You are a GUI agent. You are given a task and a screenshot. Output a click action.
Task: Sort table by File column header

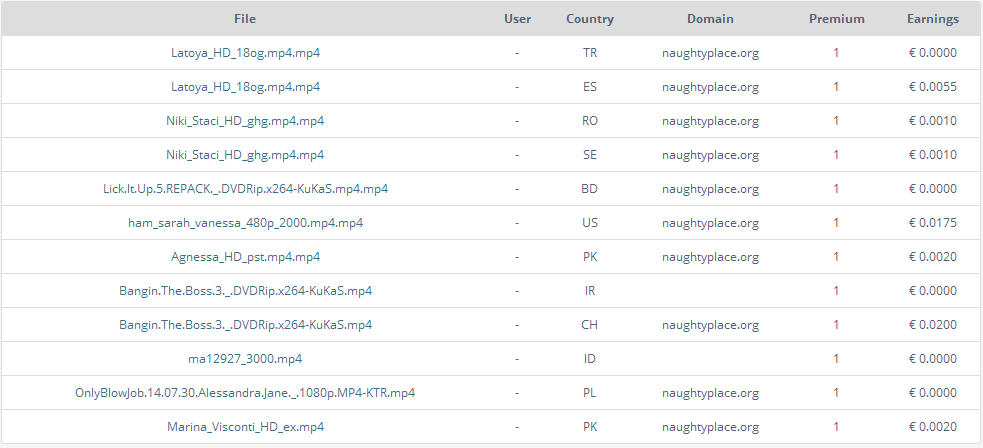pyautogui.click(x=245, y=19)
